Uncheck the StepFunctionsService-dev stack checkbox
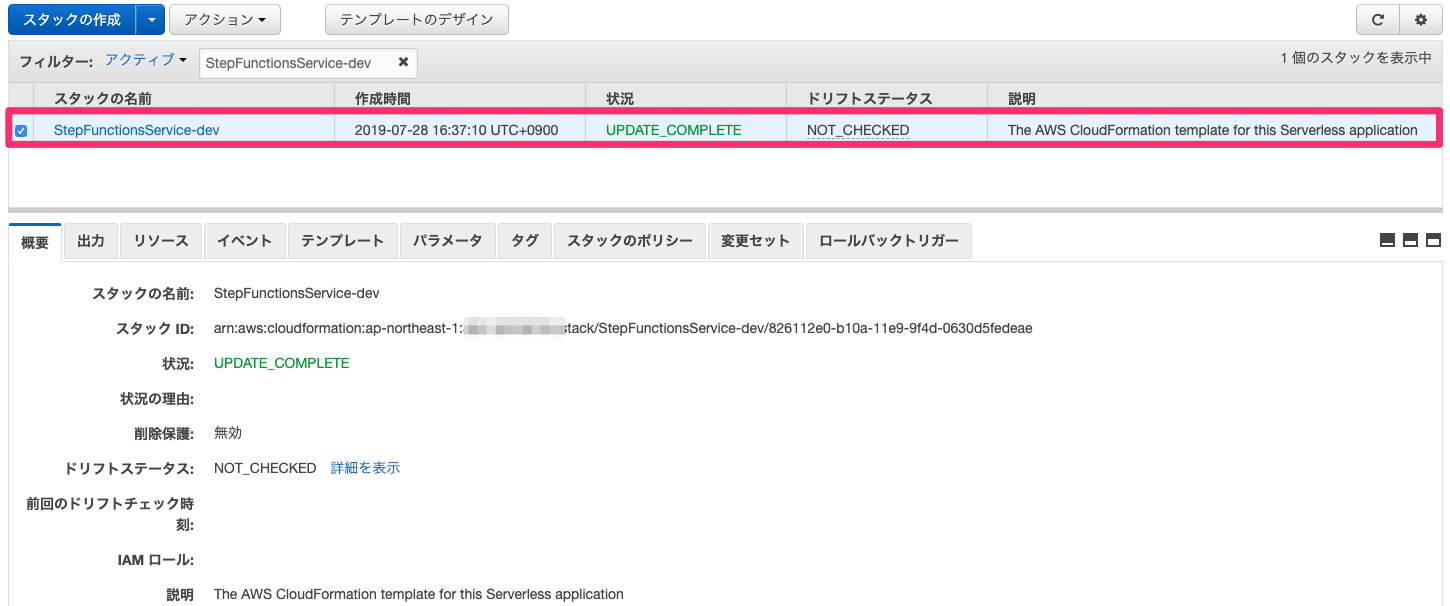Viewport: 1450px width, 606px height. click(21, 130)
